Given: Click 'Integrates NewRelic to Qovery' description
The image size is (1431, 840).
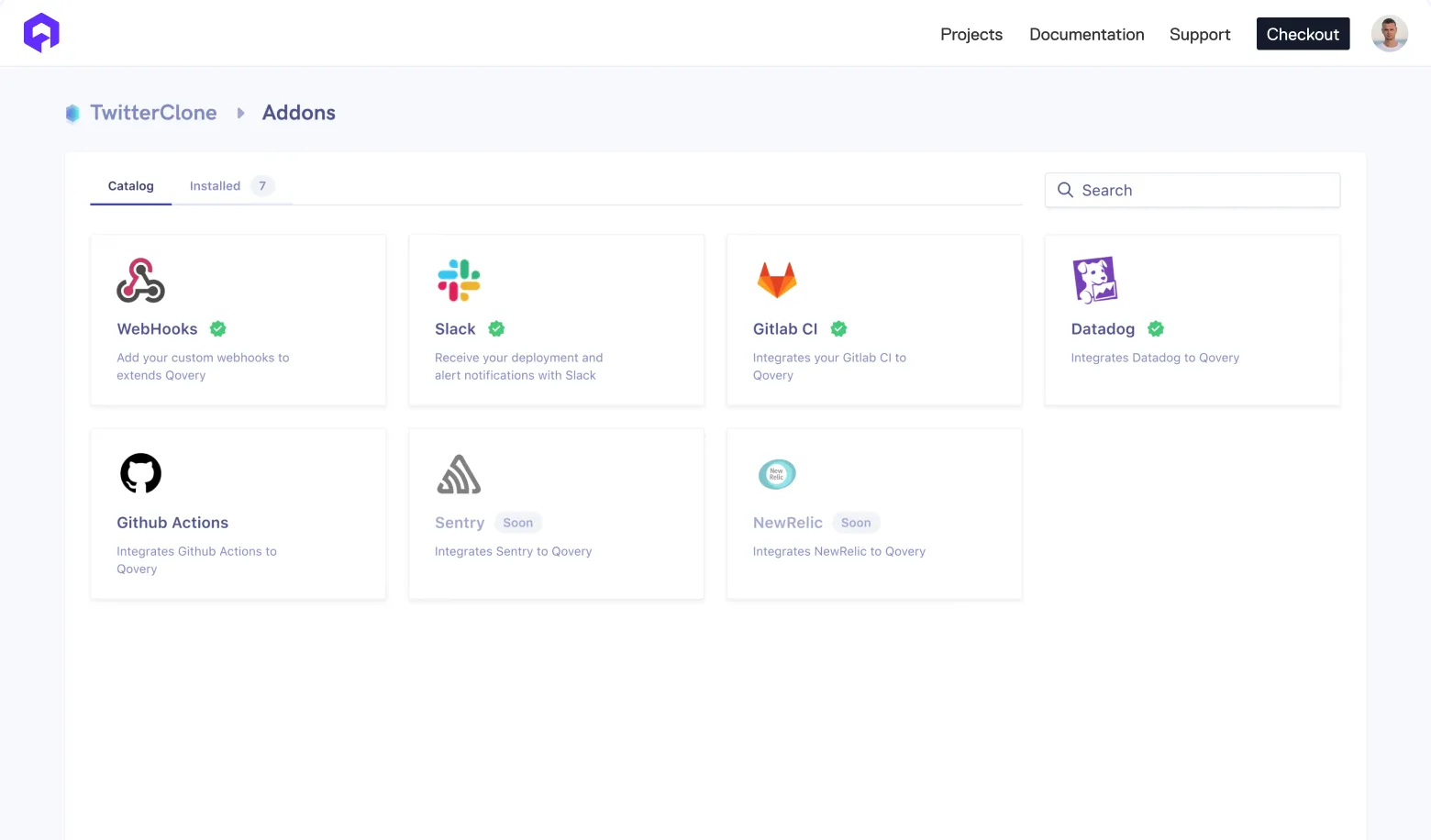Looking at the screenshot, I should [x=838, y=551].
